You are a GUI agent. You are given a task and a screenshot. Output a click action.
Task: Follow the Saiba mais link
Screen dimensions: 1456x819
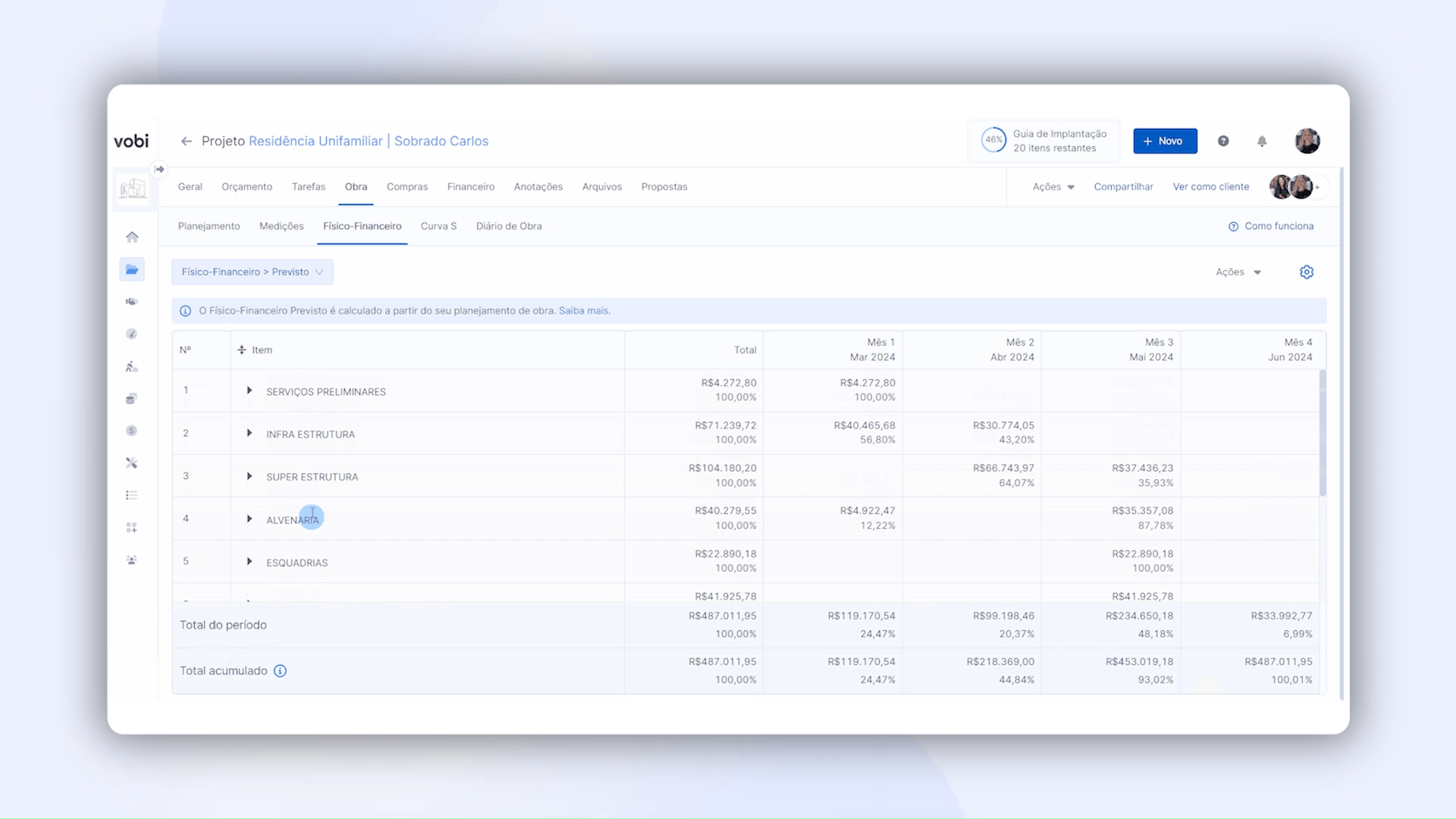(583, 311)
